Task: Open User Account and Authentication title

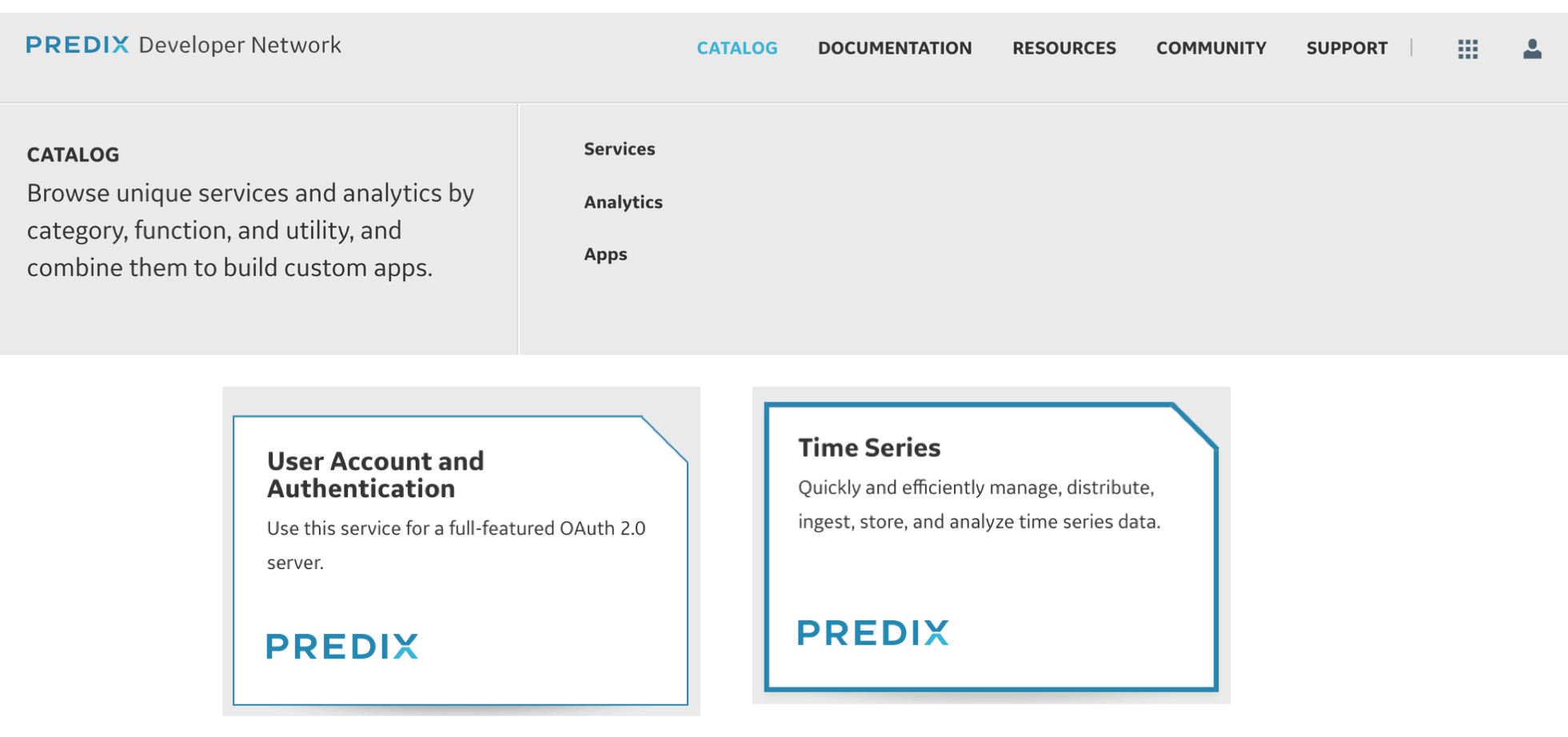Action: (375, 475)
